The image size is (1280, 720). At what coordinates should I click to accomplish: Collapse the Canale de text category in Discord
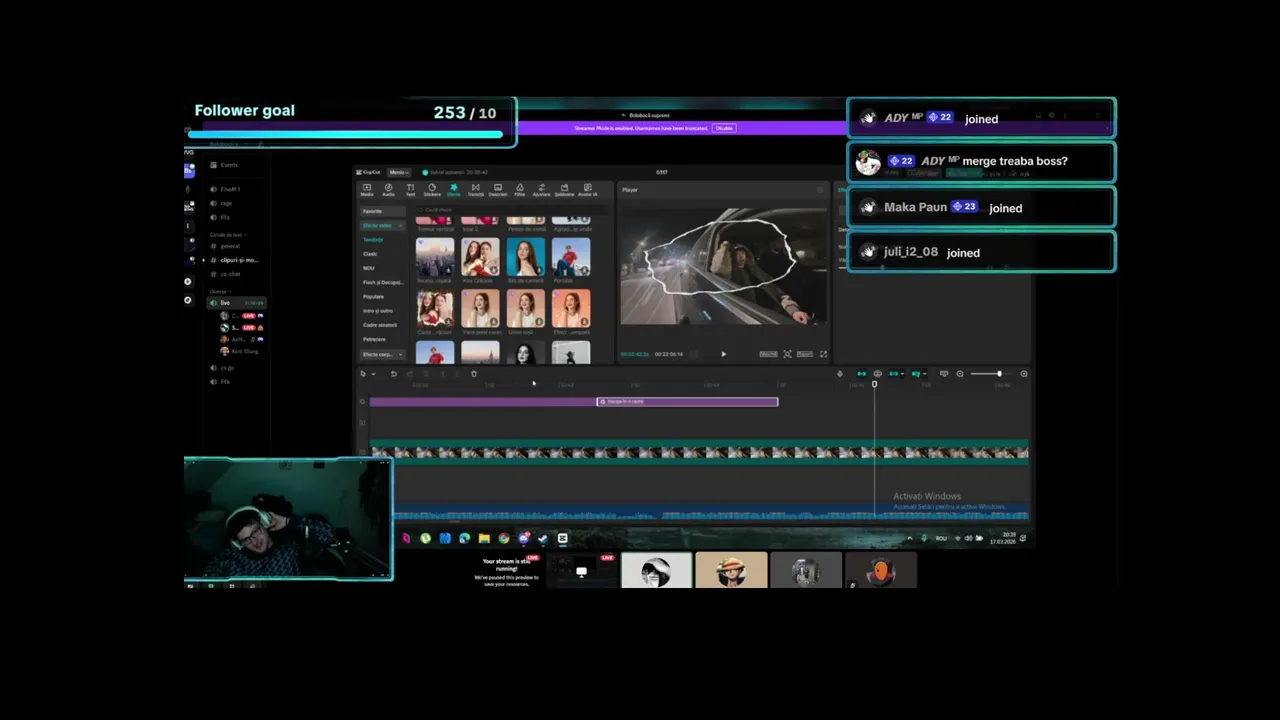pos(228,235)
